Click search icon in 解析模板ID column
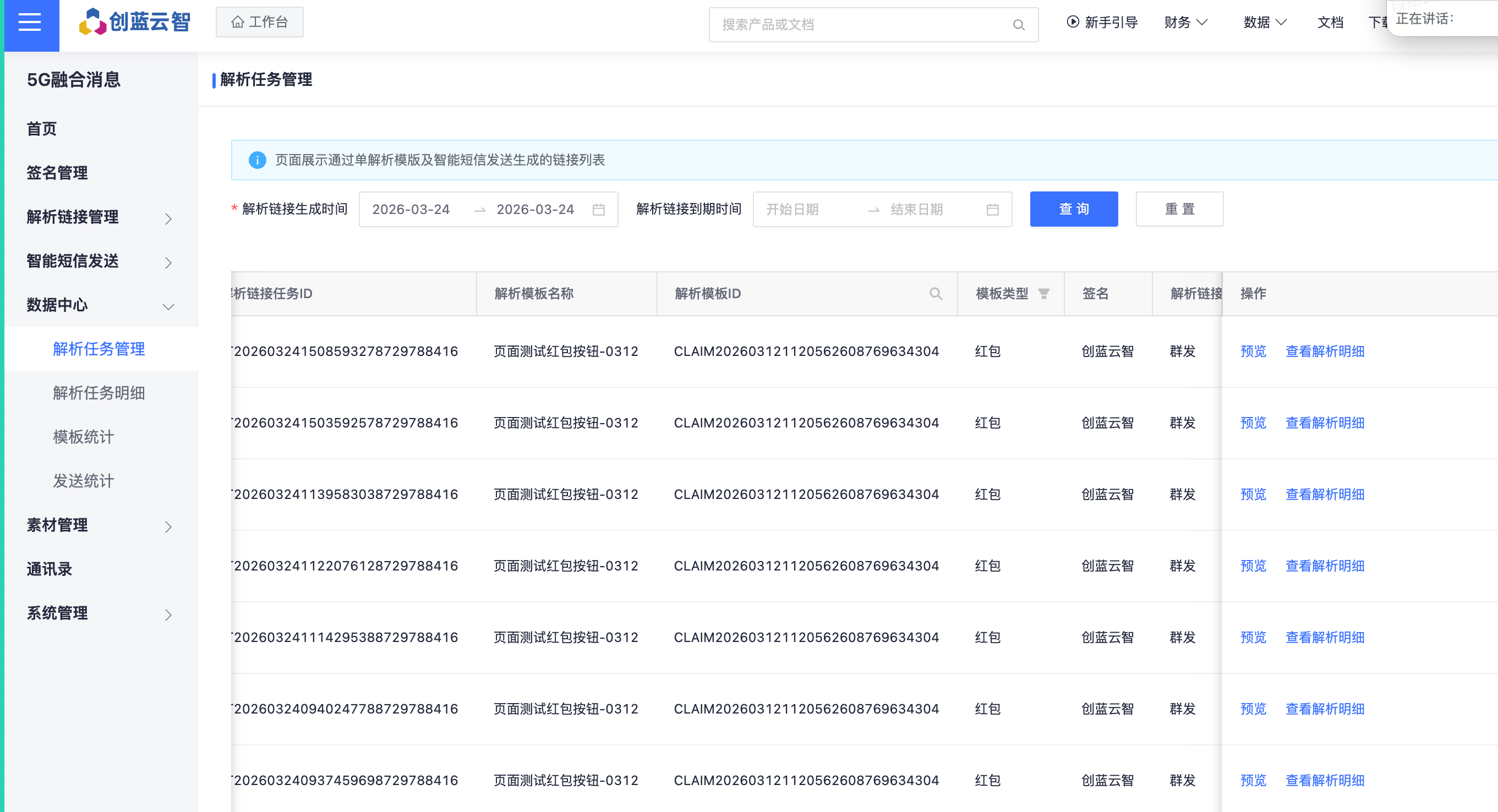1498x812 pixels. [935, 294]
